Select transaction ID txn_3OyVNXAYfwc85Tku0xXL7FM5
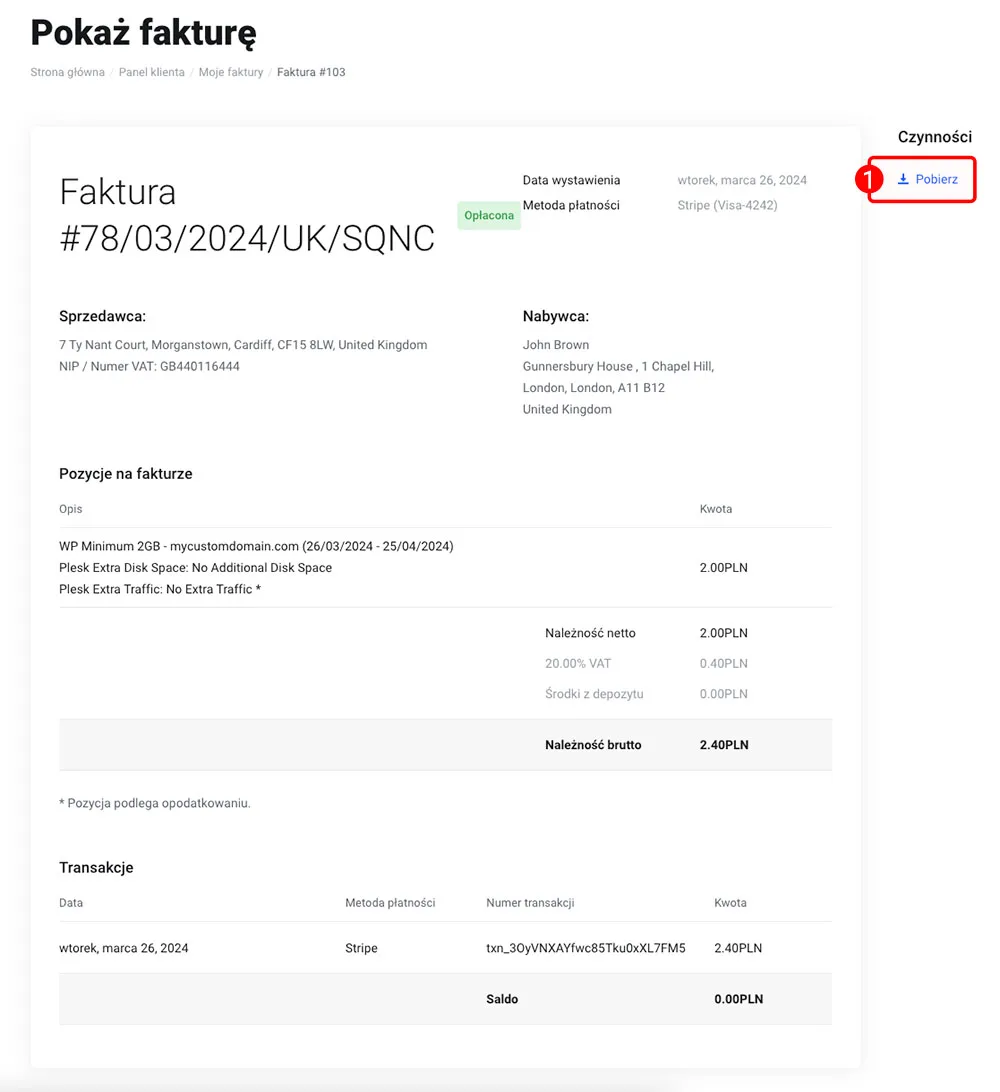Image resolution: width=1000 pixels, height=1092 pixels. pyautogui.click(x=586, y=948)
